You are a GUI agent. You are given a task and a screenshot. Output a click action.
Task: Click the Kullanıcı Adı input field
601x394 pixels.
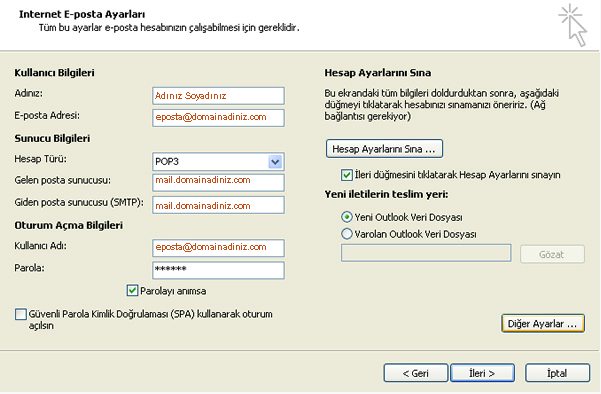click(218, 248)
